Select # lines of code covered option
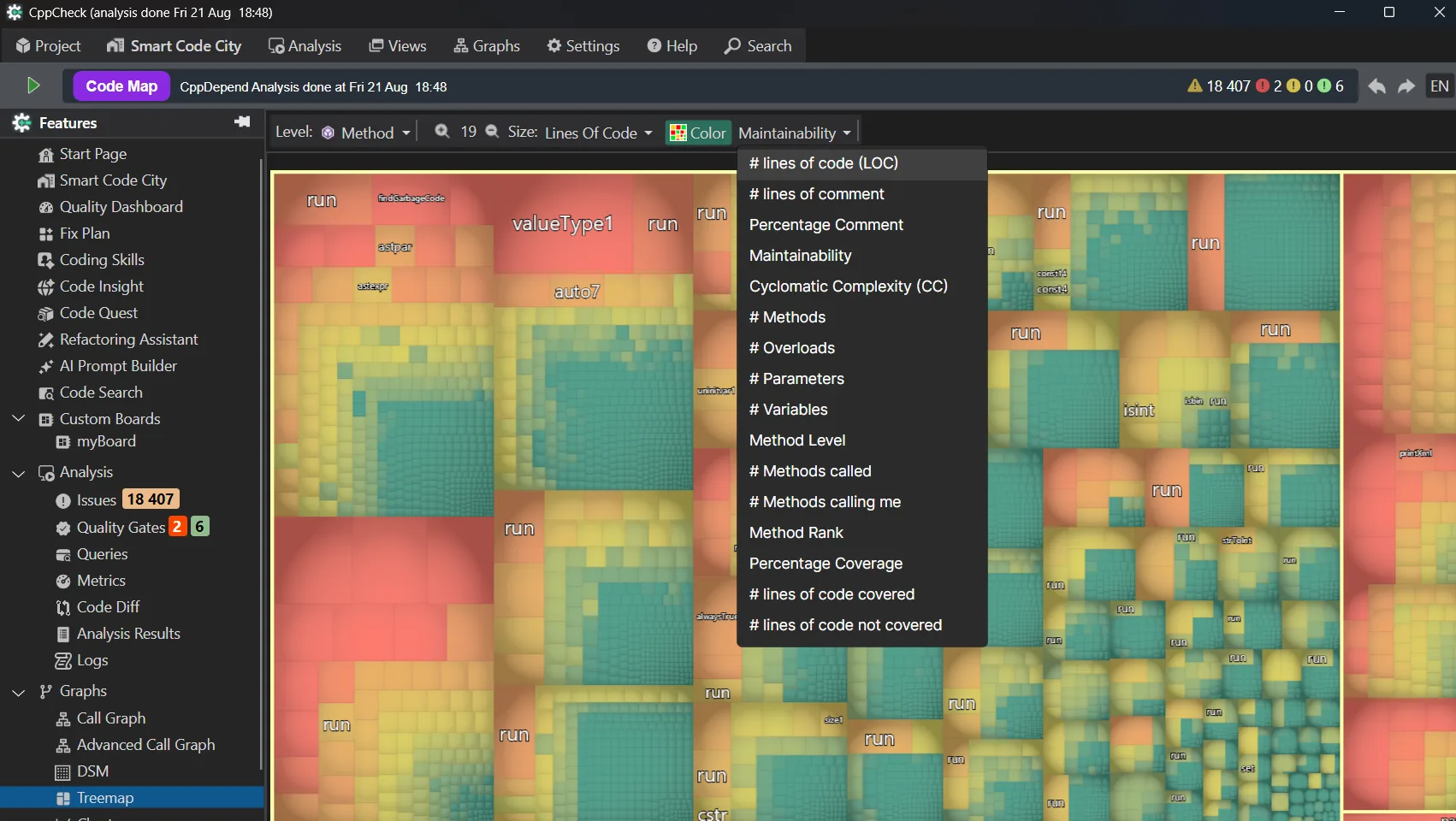Screen dimensions: 1456x821 [862, 594]
